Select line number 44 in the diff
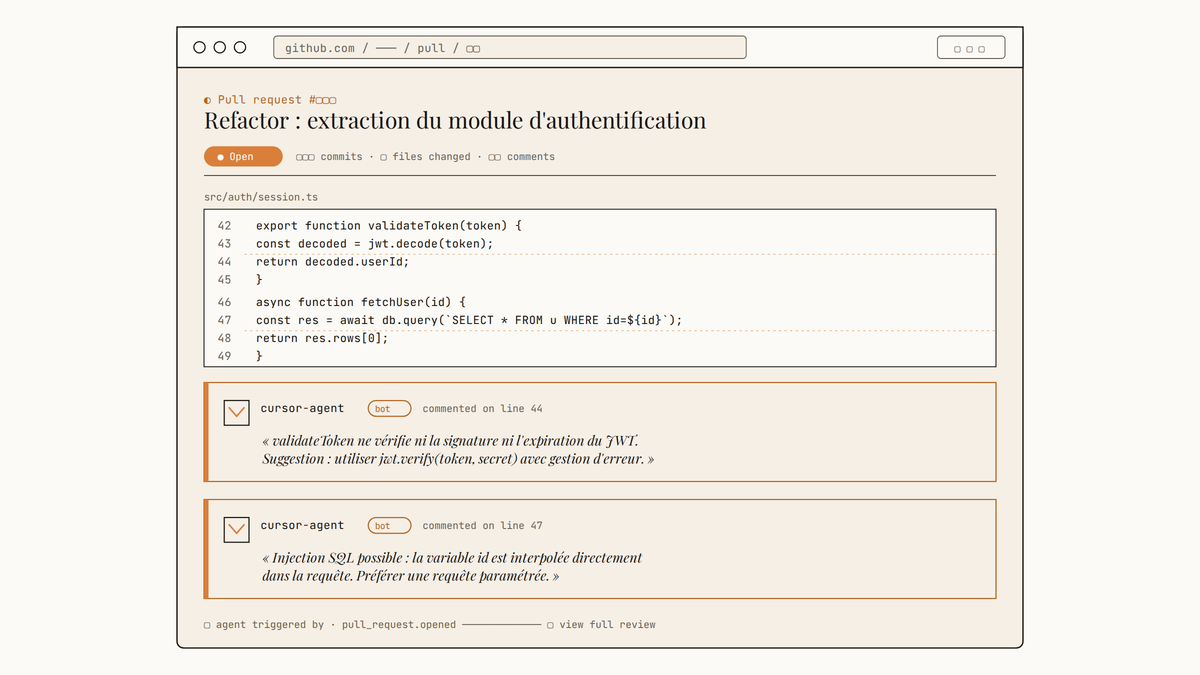 [224, 262]
